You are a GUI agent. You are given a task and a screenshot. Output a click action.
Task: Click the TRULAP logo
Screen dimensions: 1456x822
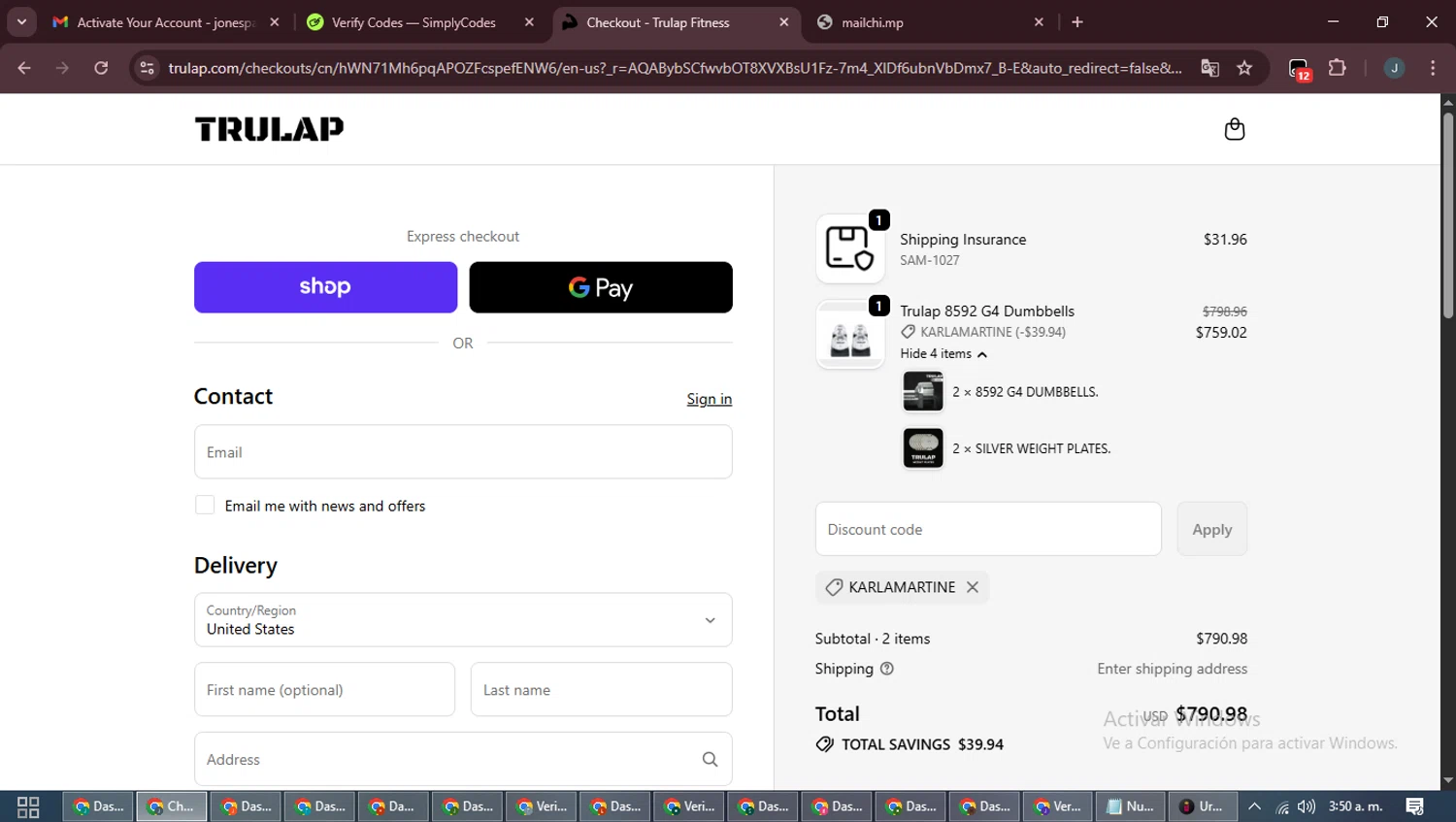coord(269,129)
